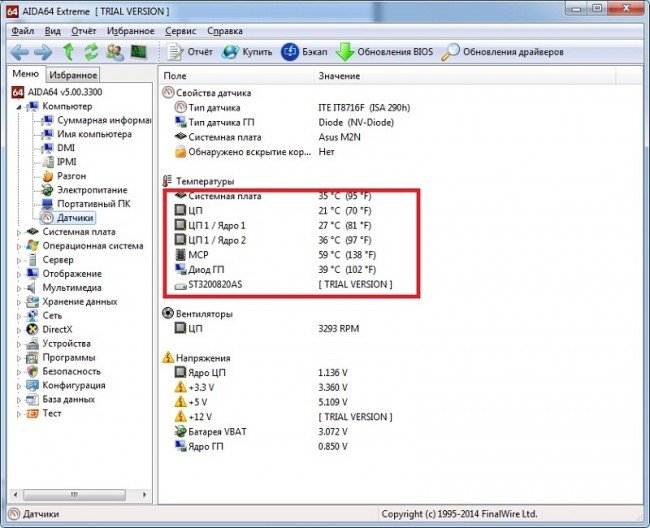The height and width of the screenshot is (528, 650).
Task: Expand the Операционная система tree node
Action: [18, 246]
